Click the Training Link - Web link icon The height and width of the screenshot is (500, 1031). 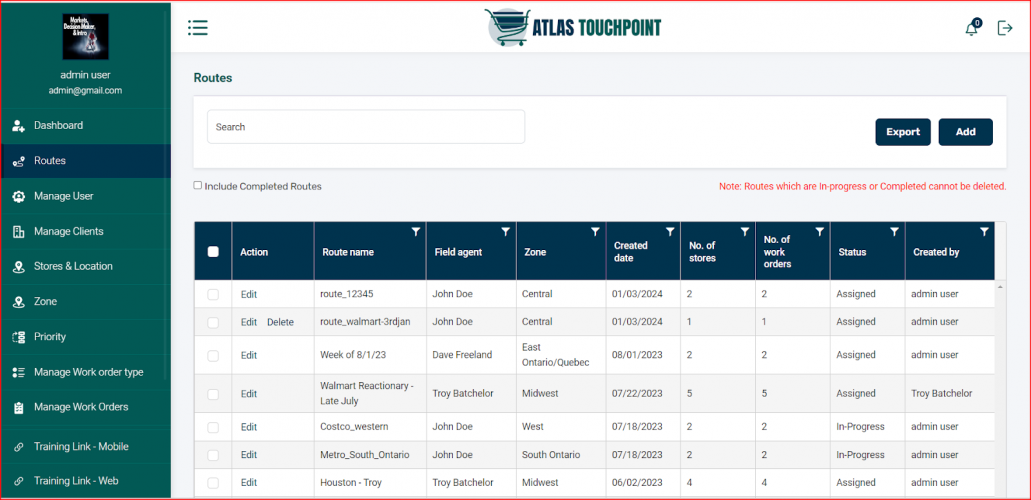[x=18, y=481]
